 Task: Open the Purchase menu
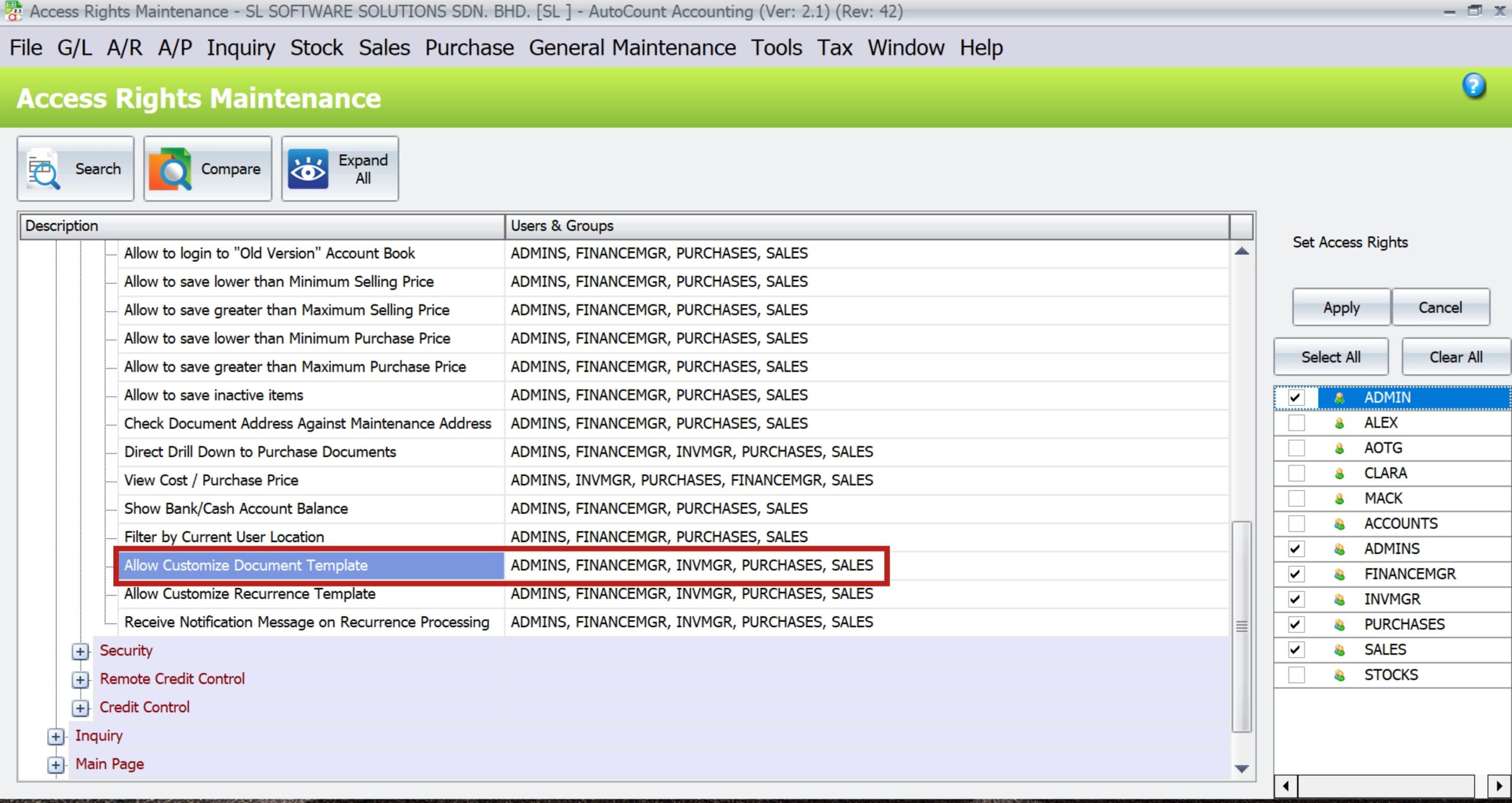468,47
